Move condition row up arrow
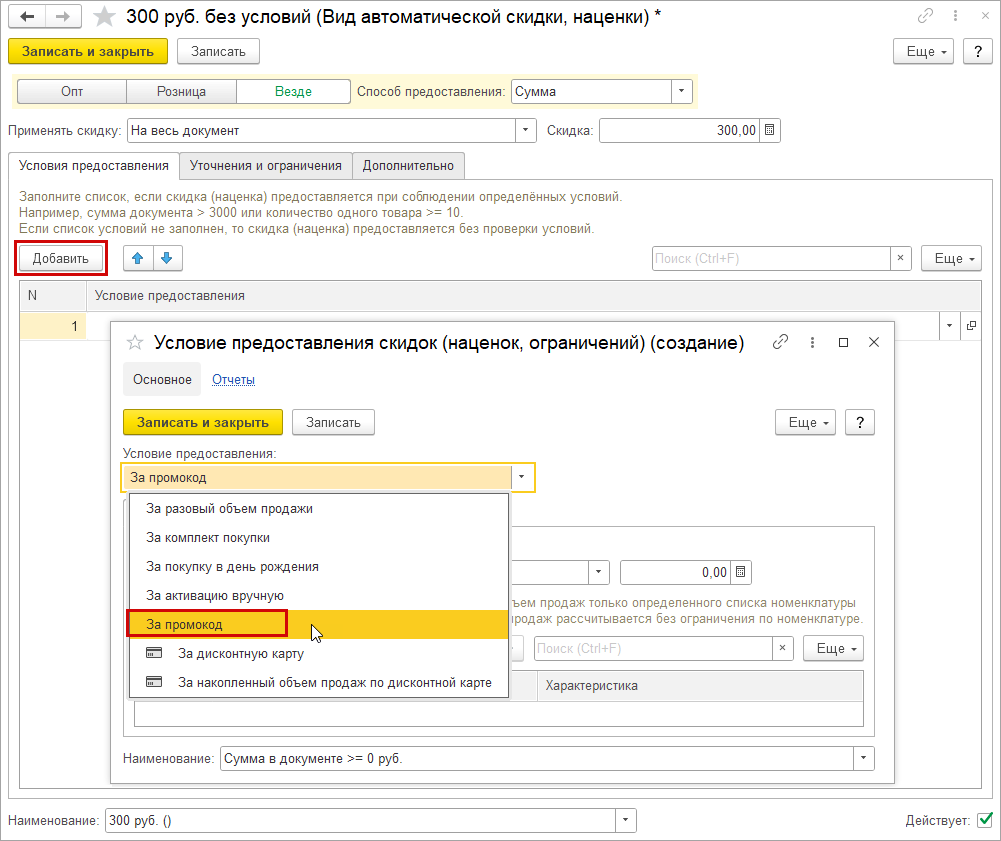The width and height of the screenshot is (1001, 841). [x=138, y=258]
